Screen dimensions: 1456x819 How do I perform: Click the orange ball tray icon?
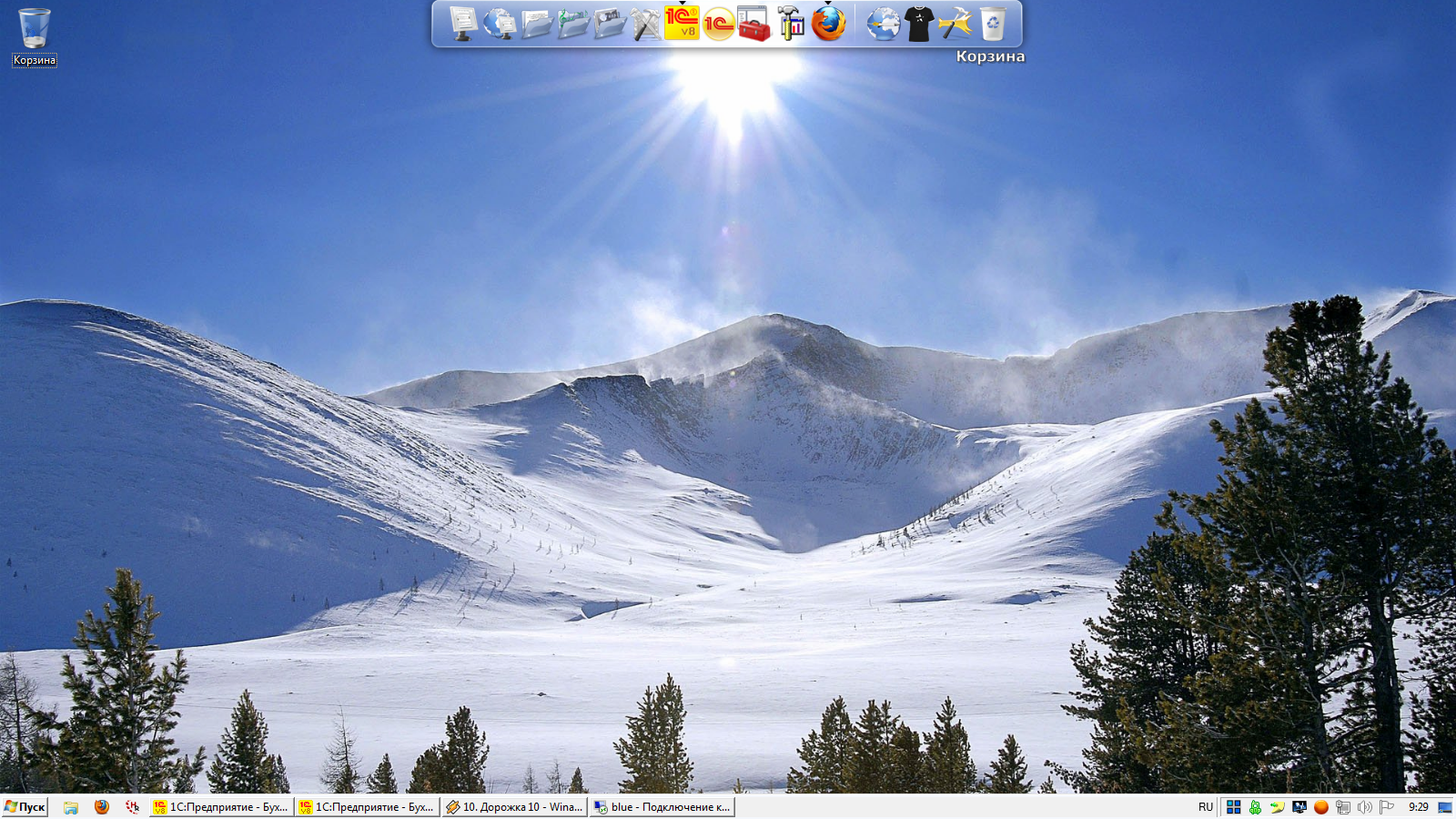coord(1321,807)
